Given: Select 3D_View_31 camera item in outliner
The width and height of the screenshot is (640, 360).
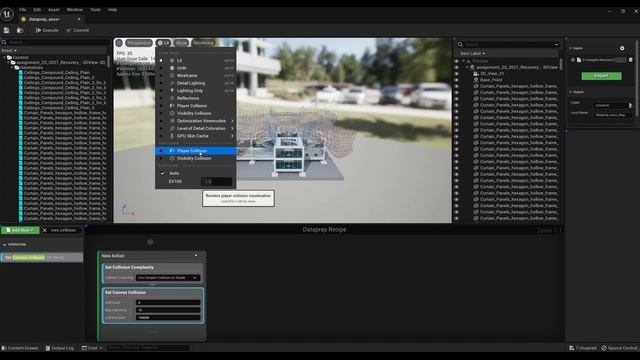Looking at the screenshot, I should coord(492,74).
